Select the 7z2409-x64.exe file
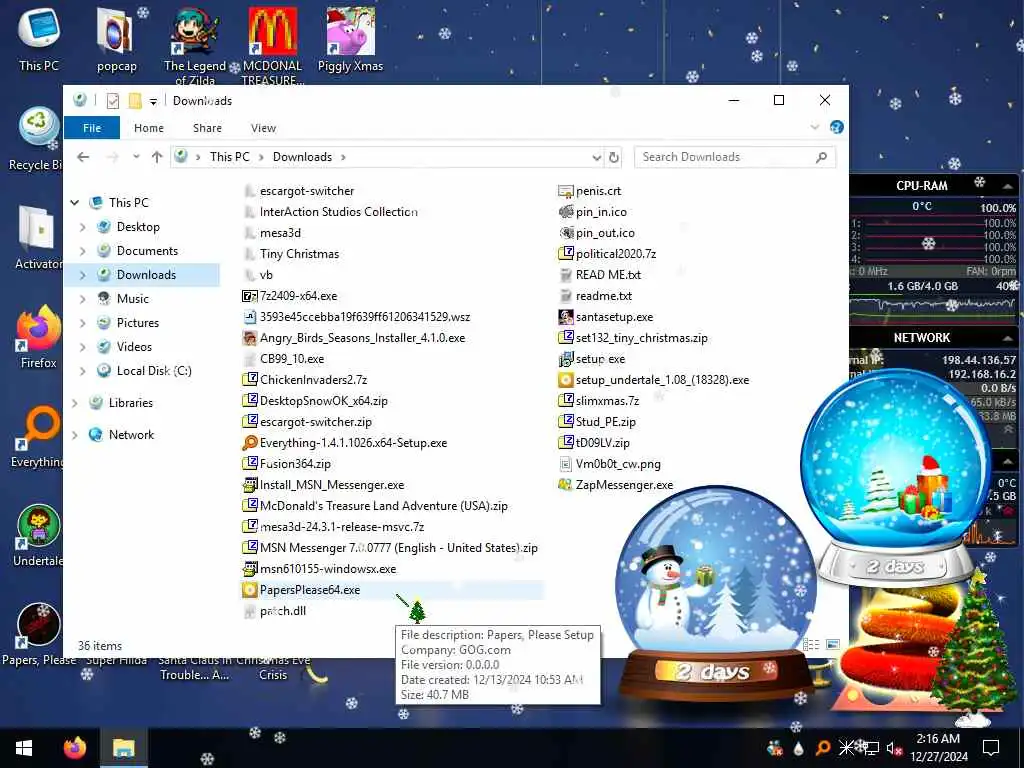 (290, 296)
